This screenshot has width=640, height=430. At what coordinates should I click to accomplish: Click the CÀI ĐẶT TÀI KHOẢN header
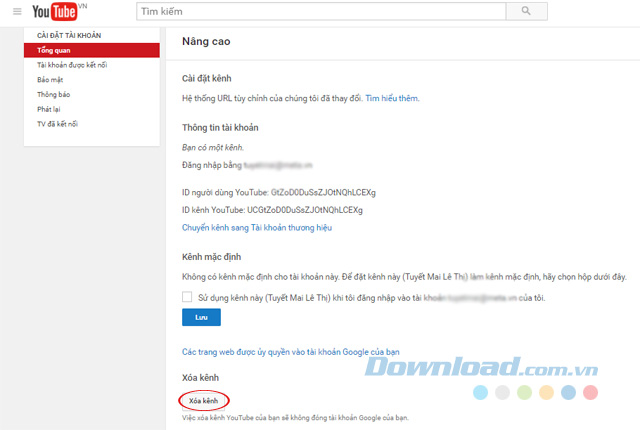(x=69, y=35)
